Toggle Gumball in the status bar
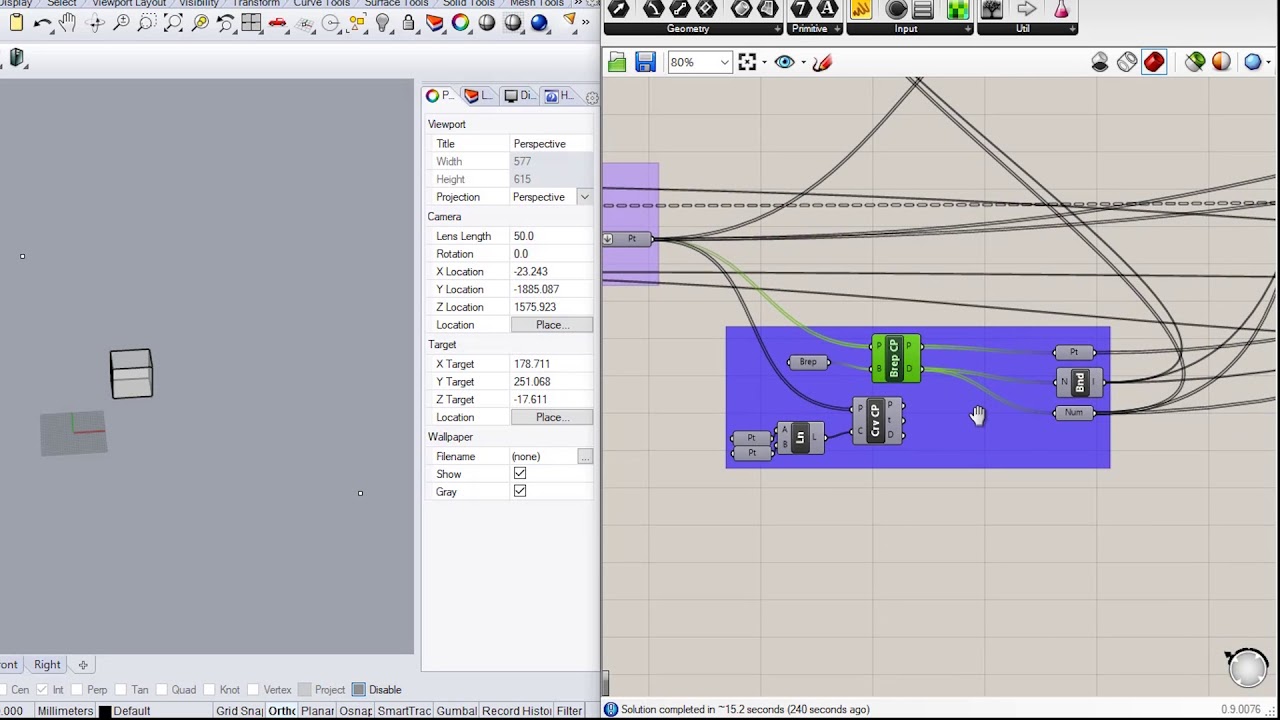This screenshot has width=1280, height=720. (x=457, y=711)
